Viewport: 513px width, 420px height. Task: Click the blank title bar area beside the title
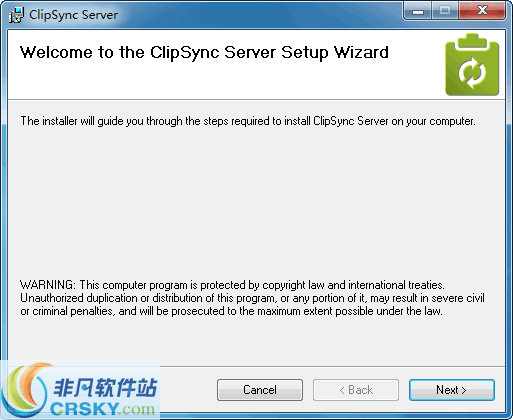click(260, 14)
